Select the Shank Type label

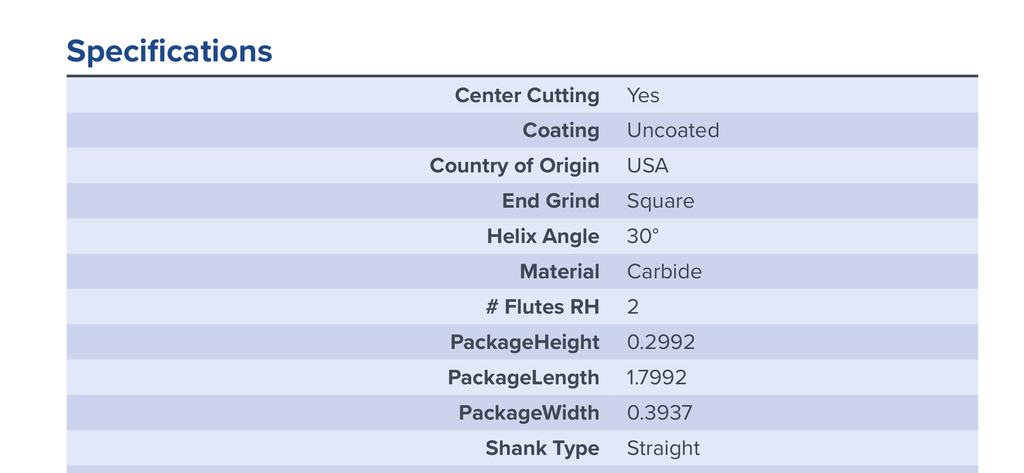coord(543,448)
